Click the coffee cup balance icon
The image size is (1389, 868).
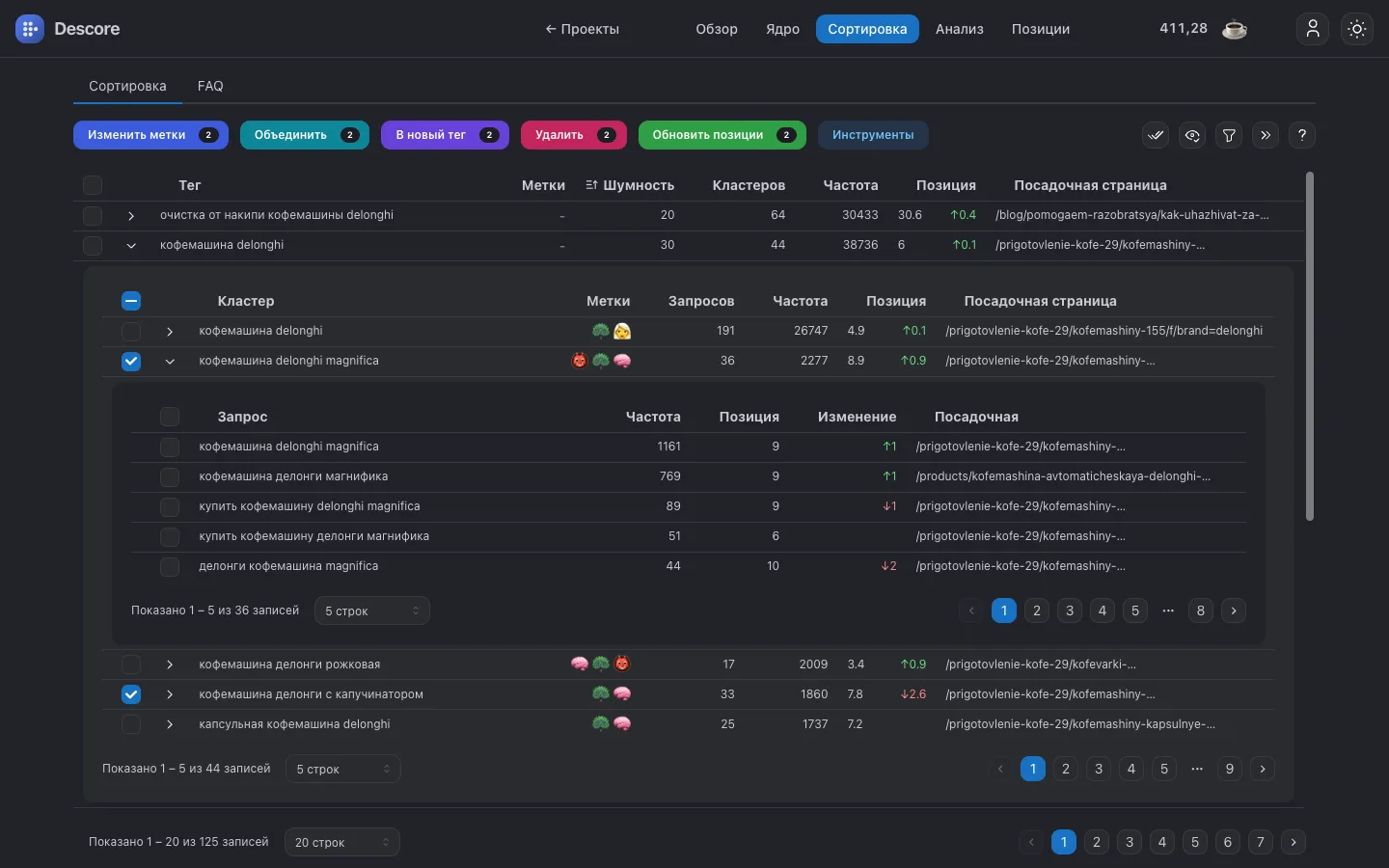(1235, 29)
